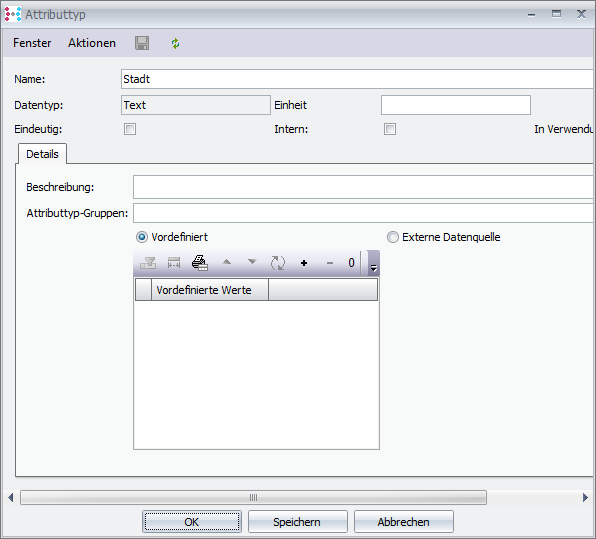Click the column width fit icon
This screenshot has width=596, height=539.
pos(174,263)
